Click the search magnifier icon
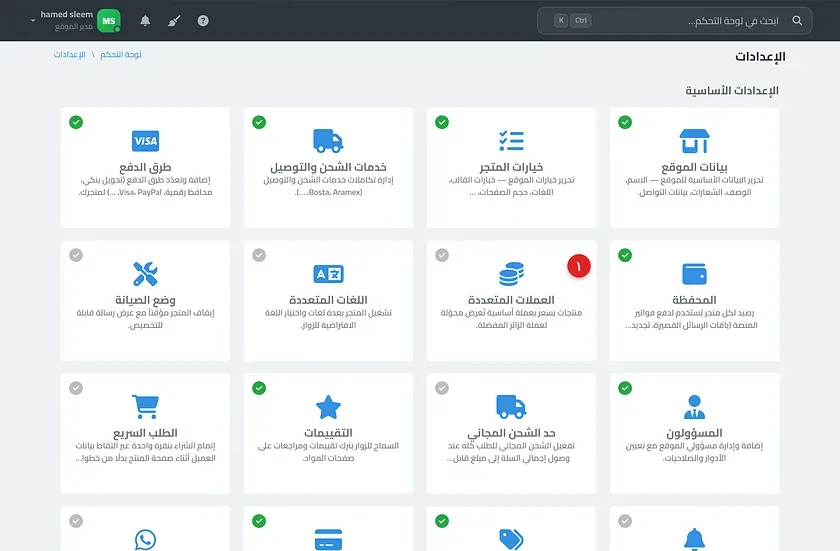The height and width of the screenshot is (551, 840). [797, 20]
